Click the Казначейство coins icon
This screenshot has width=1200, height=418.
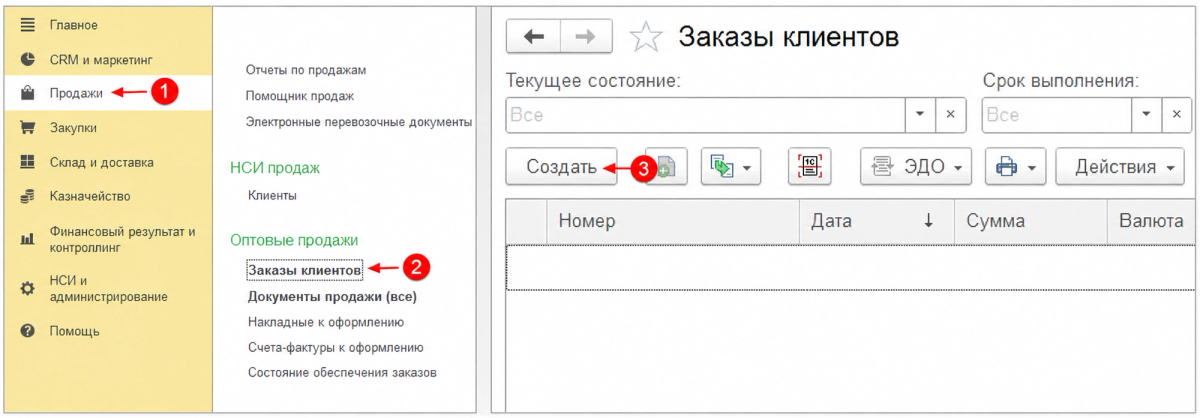pyautogui.click(x=28, y=196)
